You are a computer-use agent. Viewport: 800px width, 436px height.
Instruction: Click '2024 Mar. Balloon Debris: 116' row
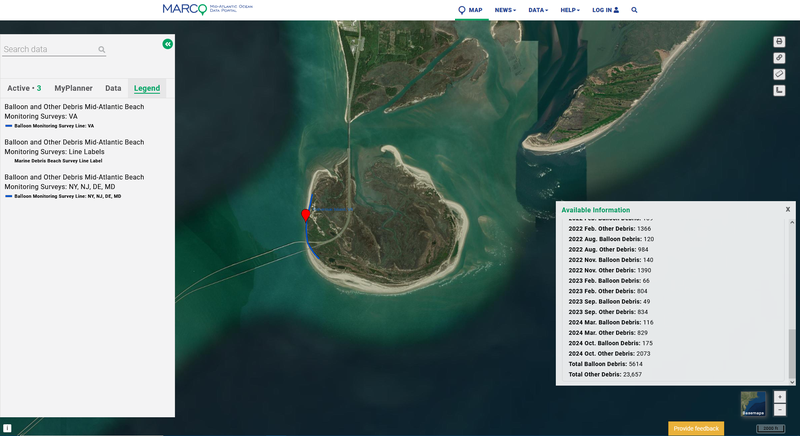tap(611, 322)
